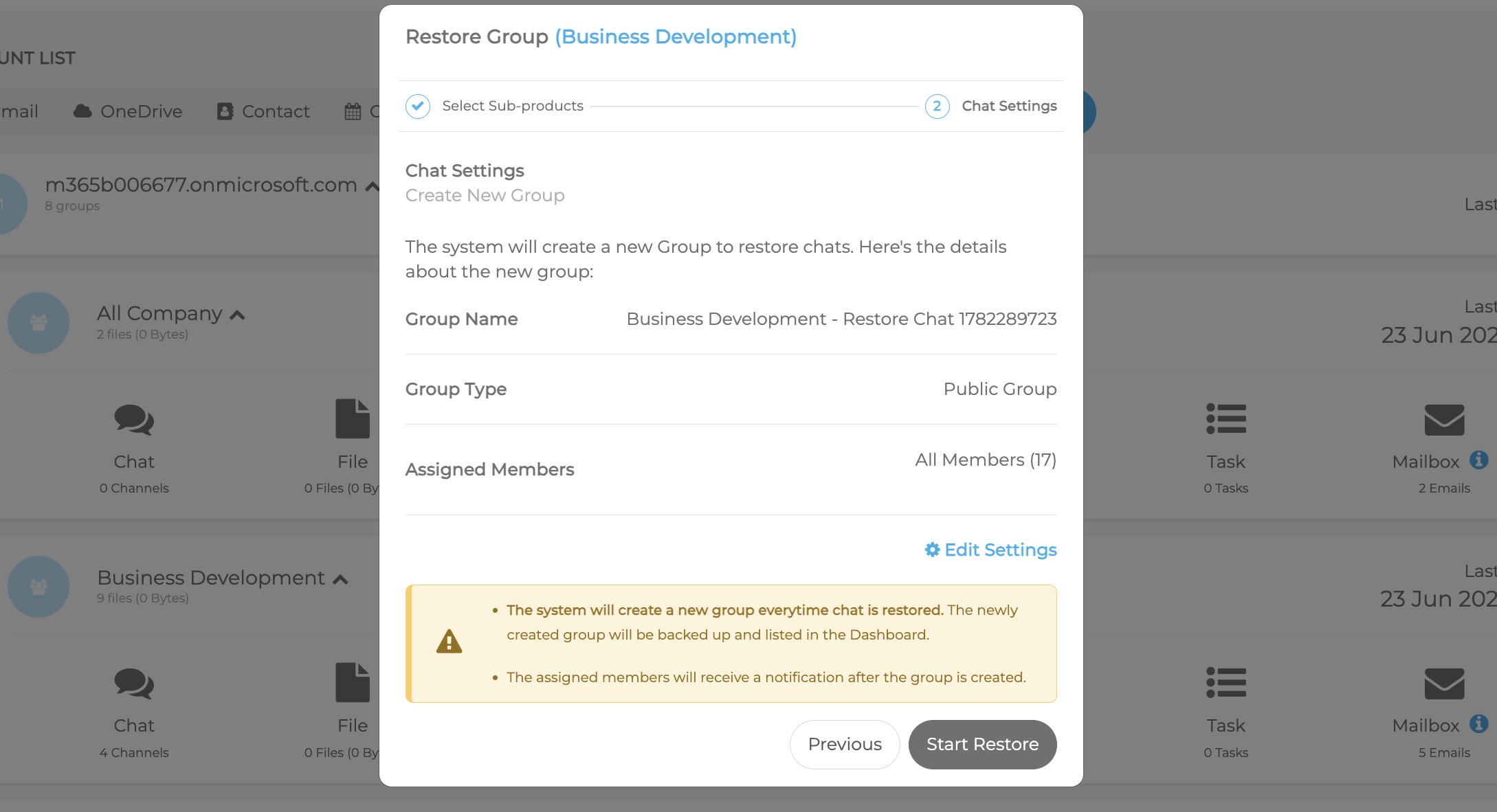Image resolution: width=1497 pixels, height=812 pixels.
Task: Click the Chat Settings step label
Action: tap(1009, 106)
